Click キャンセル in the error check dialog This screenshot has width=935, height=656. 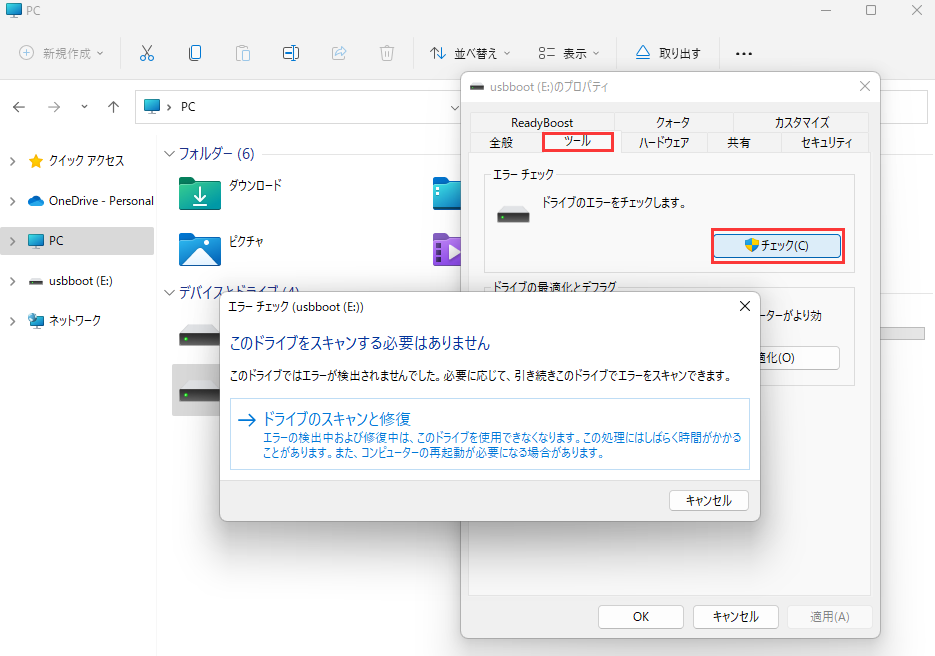pos(708,500)
